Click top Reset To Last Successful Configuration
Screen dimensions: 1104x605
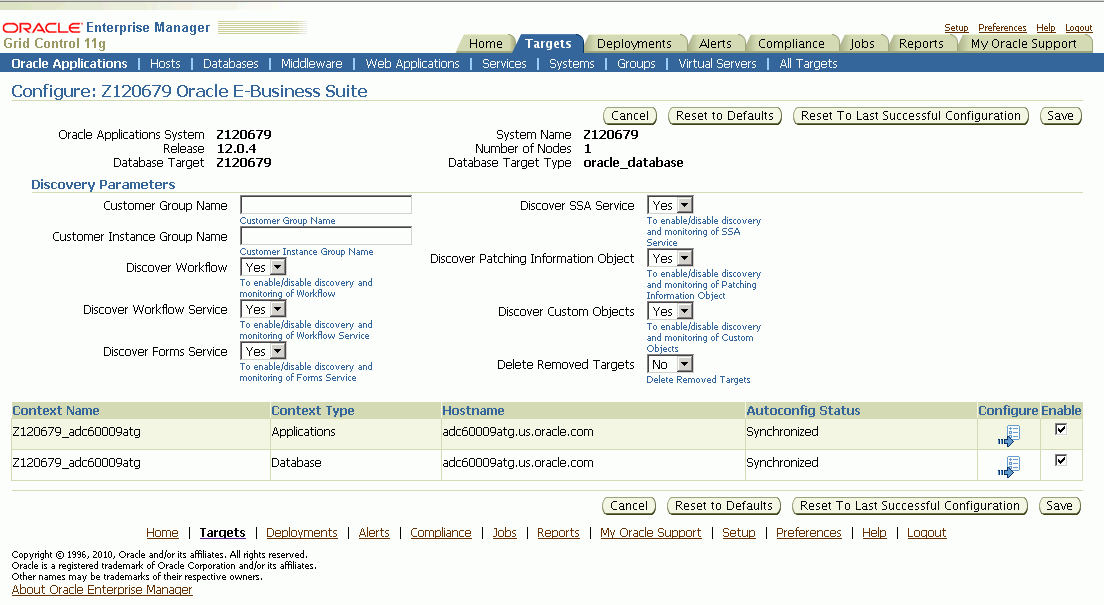click(910, 116)
